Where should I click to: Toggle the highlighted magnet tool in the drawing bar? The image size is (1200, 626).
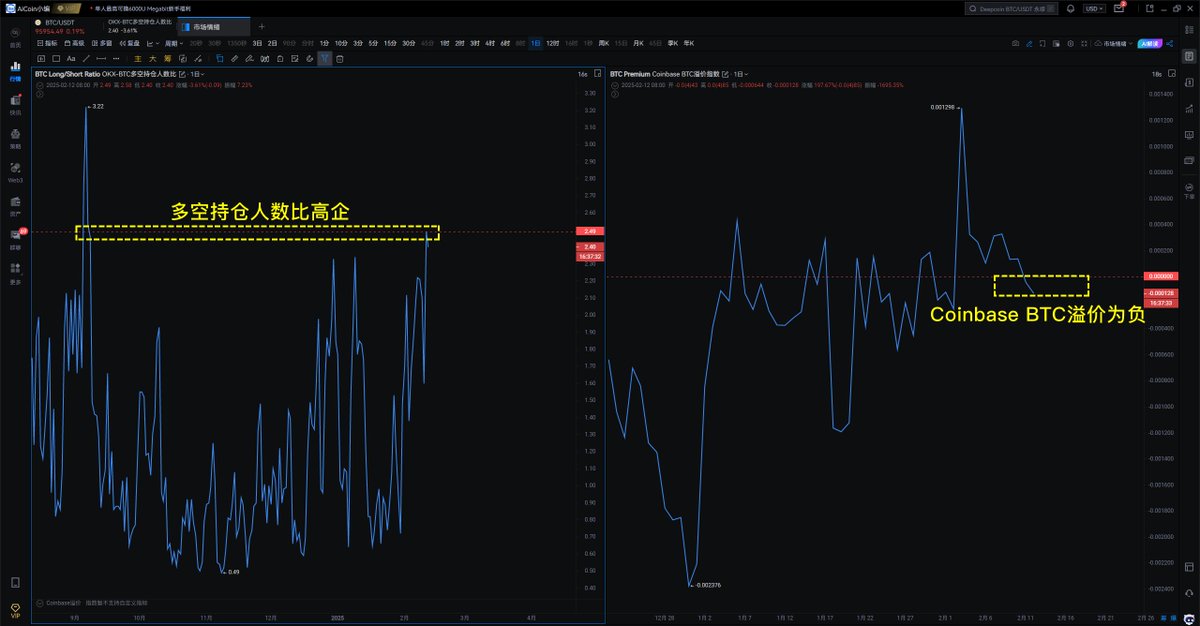click(x=324, y=59)
